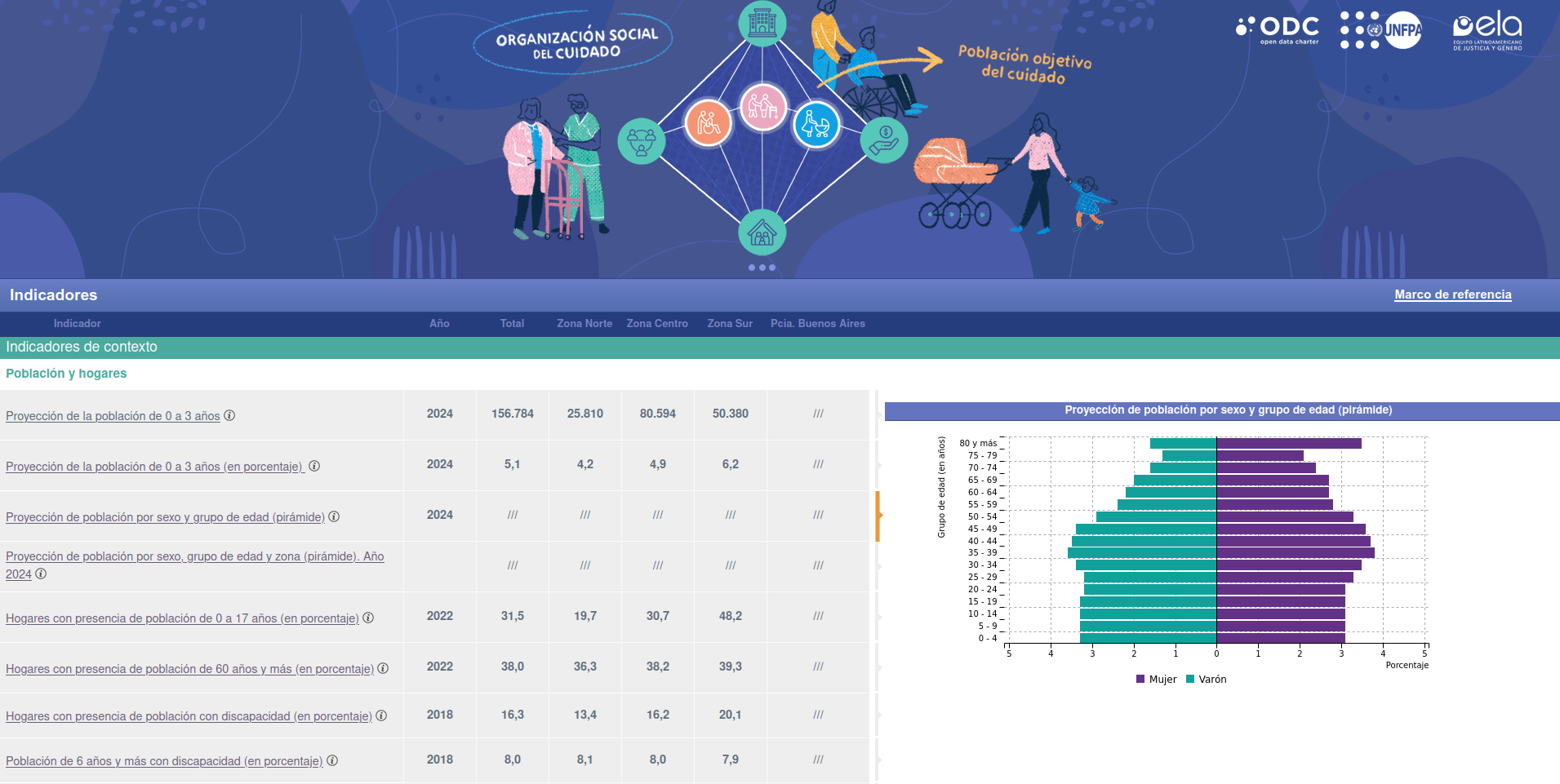Select the blue baby stroller icon
Image resolution: width=1560 pixels, height=784 pixels.
tap(816, 125)
